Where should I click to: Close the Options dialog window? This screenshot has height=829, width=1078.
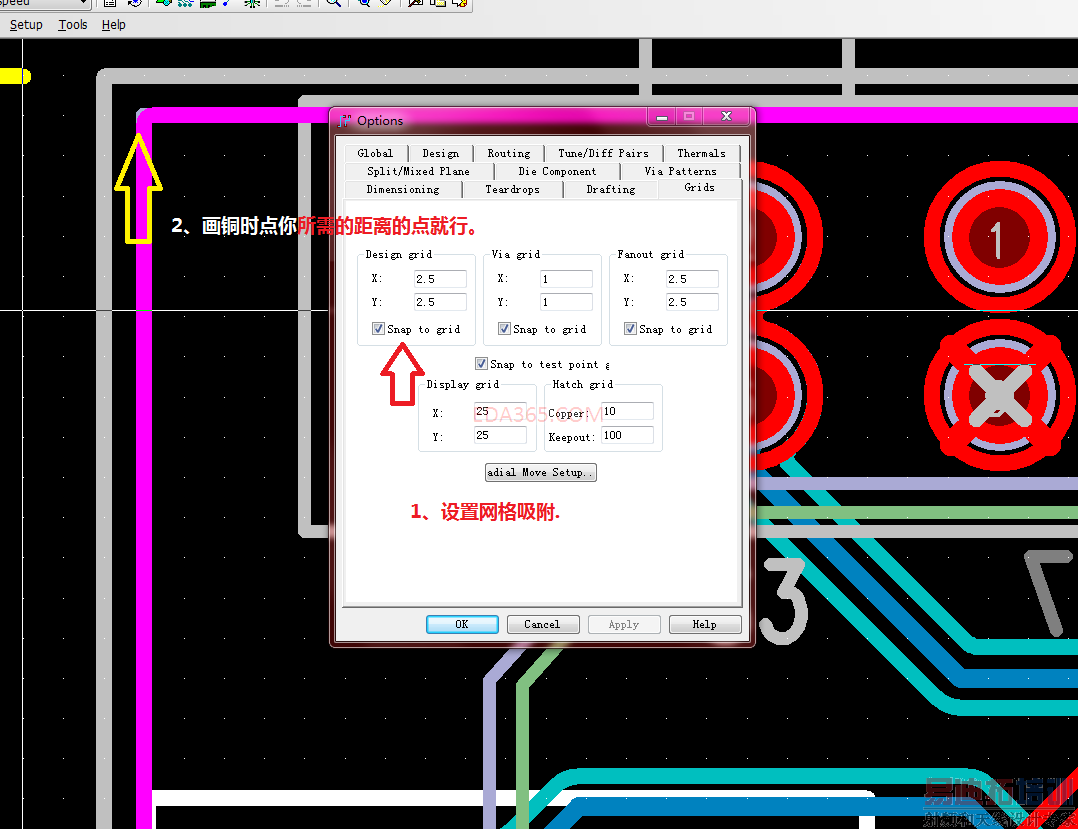point(726,116)
